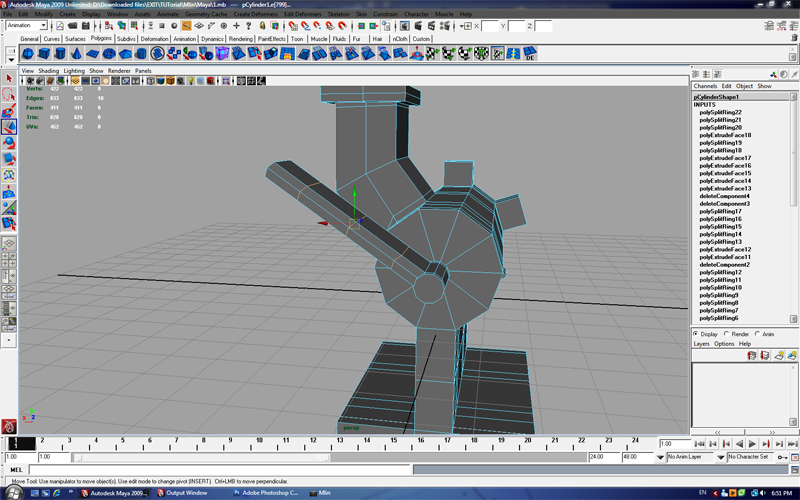Image resolution: width=800 pixels, height=500 pixels.
Task: Choose the Render layer radio button
Action: [727, 334]
